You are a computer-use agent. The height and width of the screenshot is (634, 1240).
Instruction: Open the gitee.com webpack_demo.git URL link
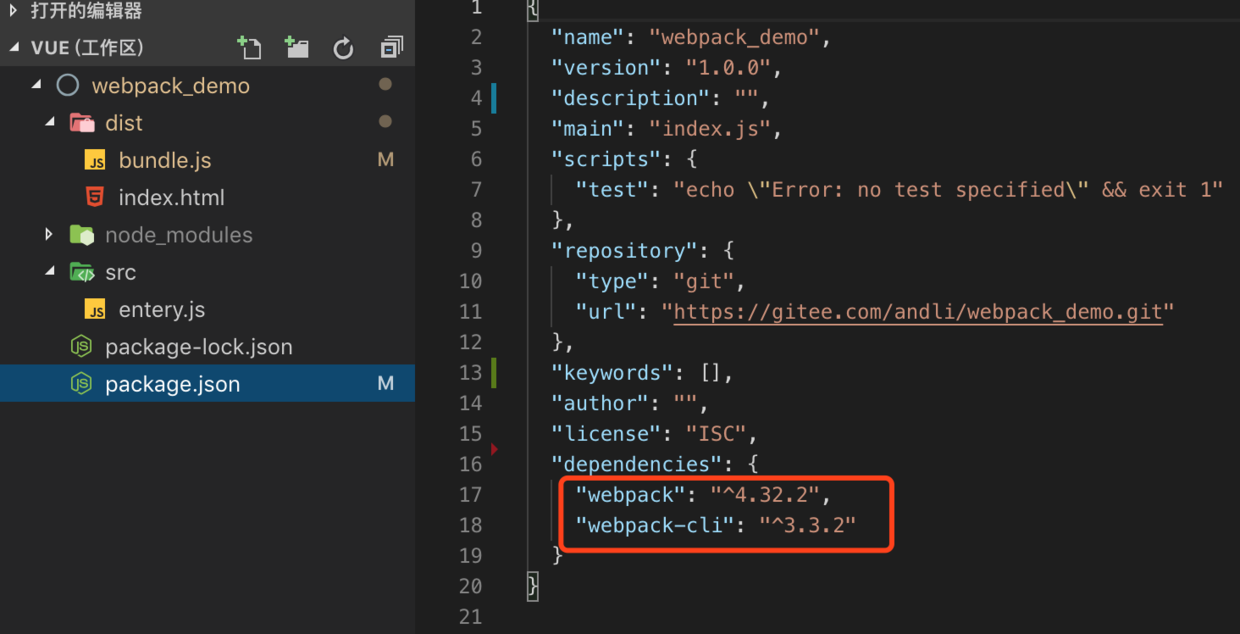coord(918,311)
